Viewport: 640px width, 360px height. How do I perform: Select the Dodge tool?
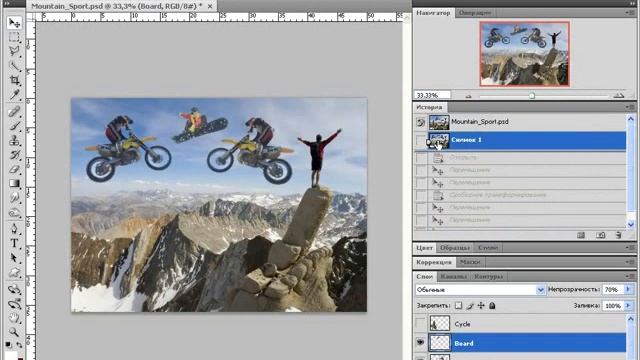(14, 213)
